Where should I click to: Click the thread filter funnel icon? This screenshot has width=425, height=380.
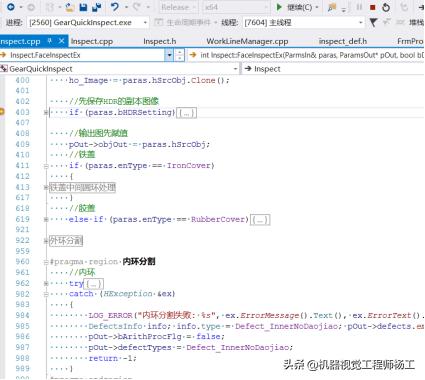(x=373, y=23)
